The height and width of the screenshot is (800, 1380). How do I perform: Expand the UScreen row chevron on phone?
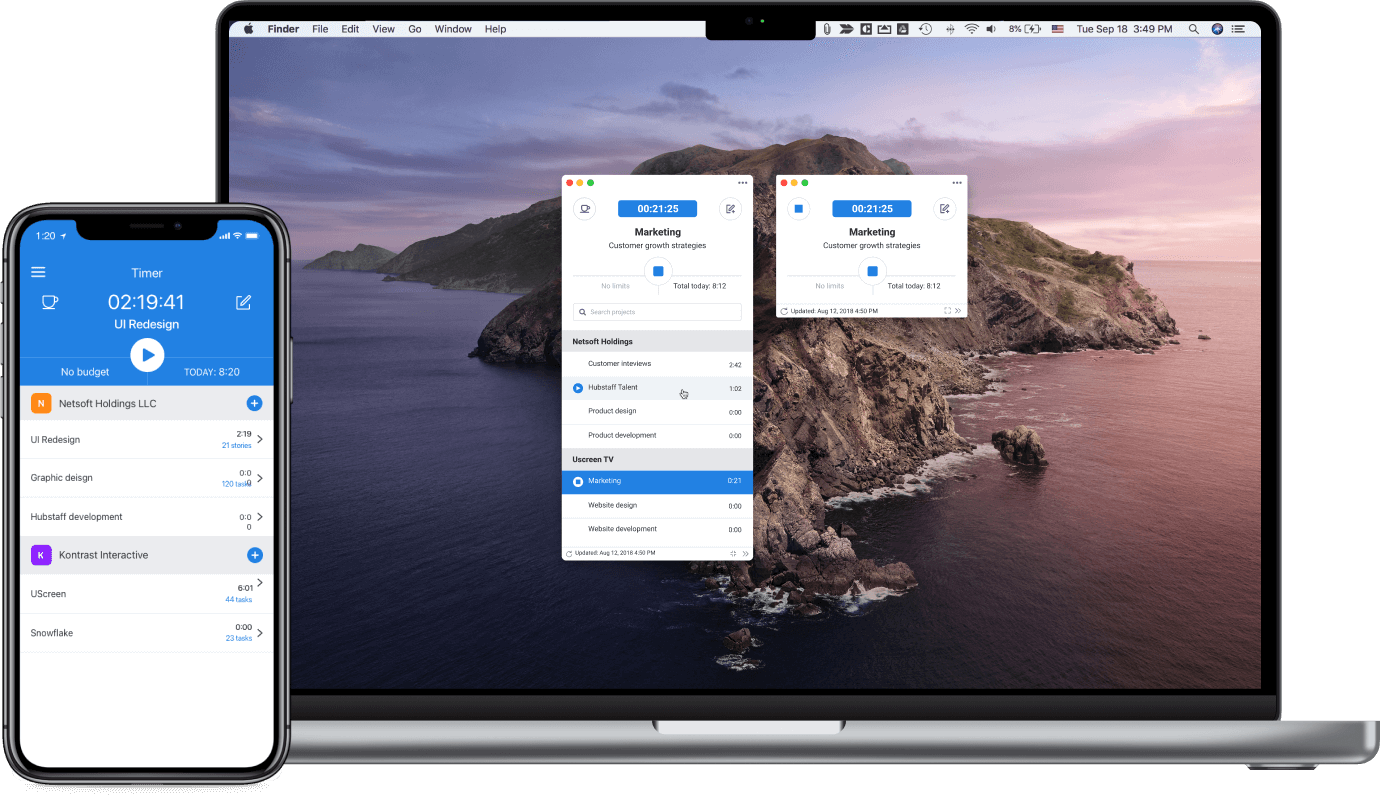pyautogui.click(x=260, y=583)
